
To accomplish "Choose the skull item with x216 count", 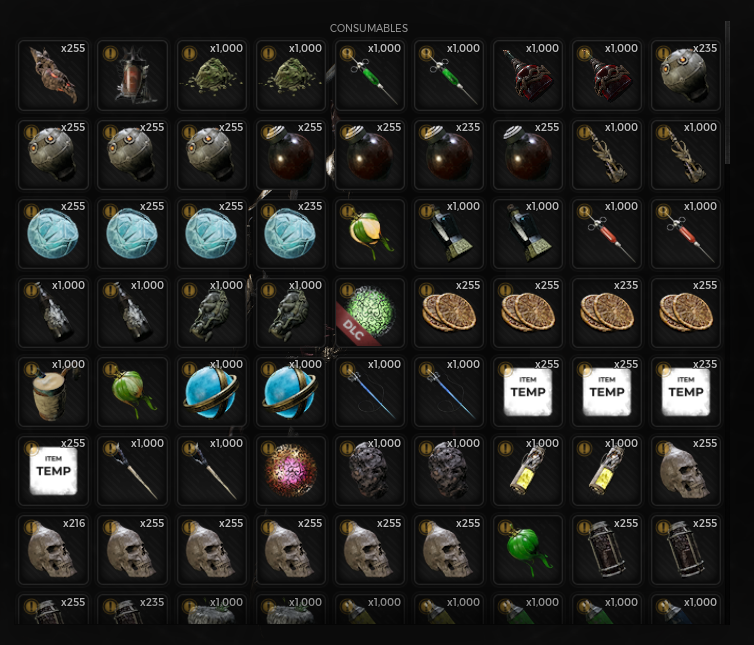I will [x=53, y=550].
